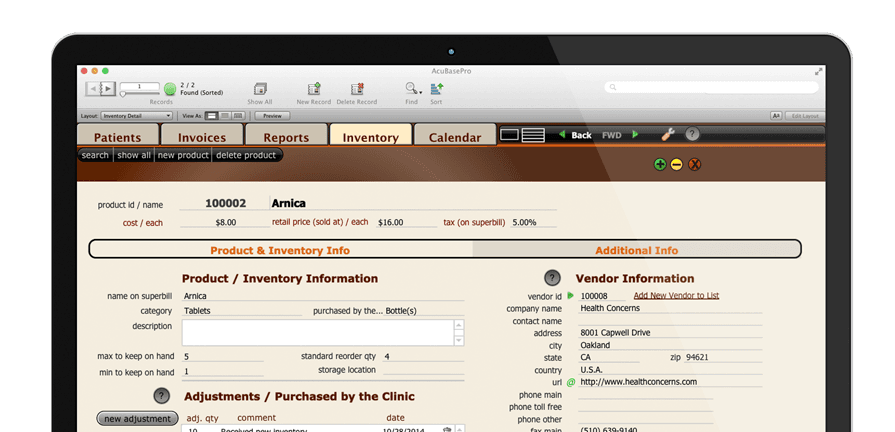
Task: Click the Preview button
Action: pos(272,116)
